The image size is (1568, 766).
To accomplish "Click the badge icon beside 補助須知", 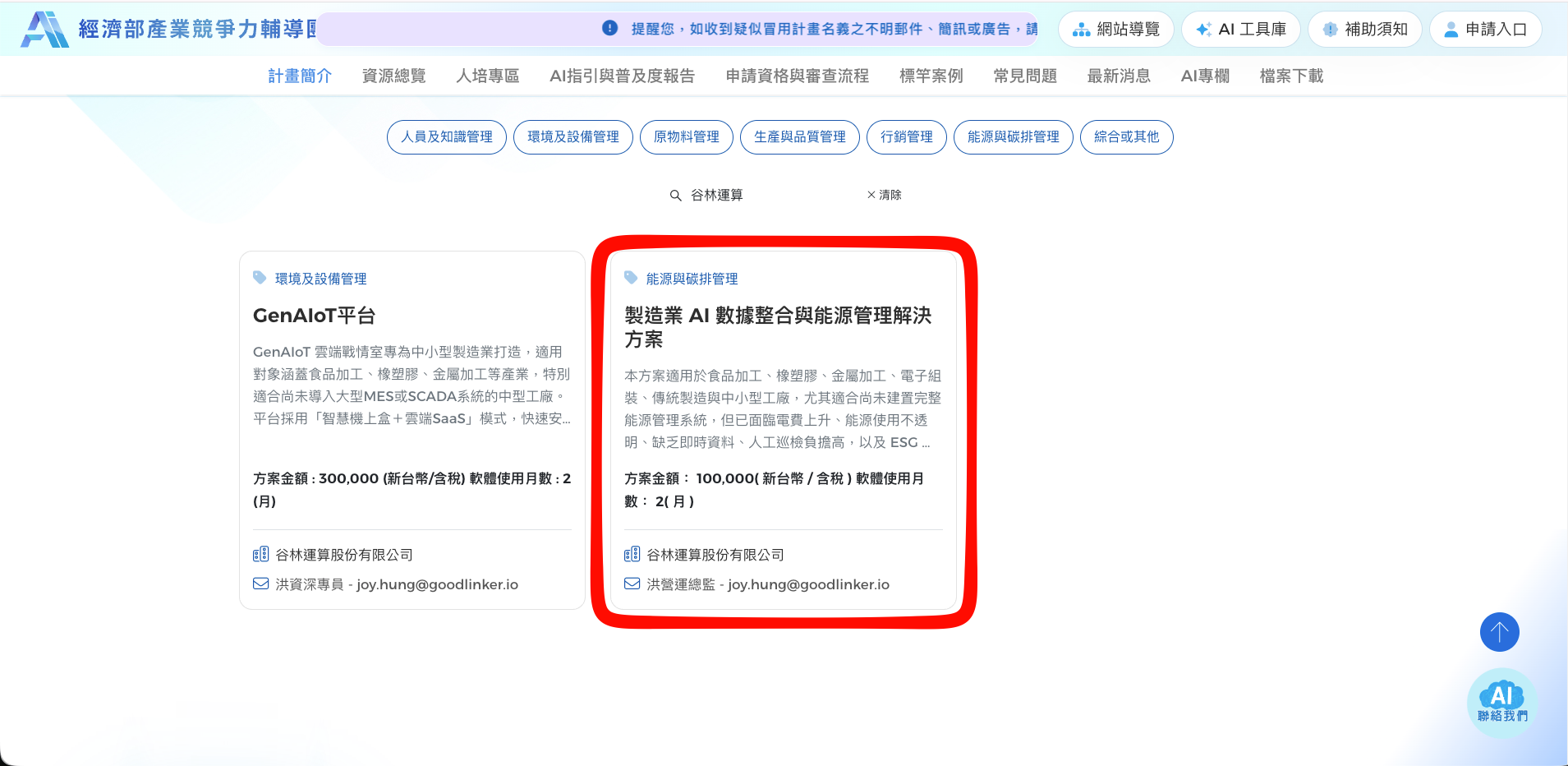I will click(1330, 30).
